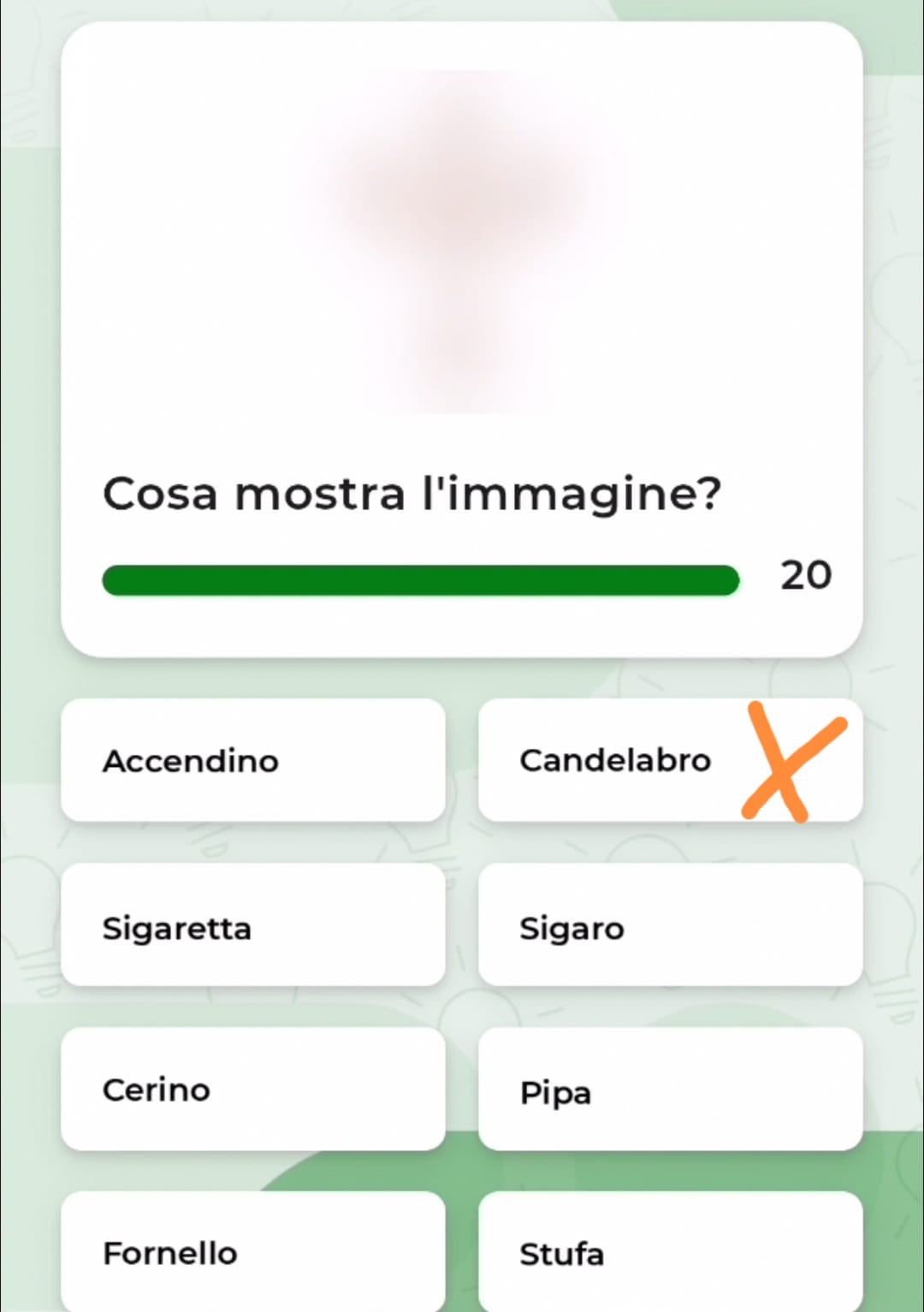The width and height of the screenshot is (924, 1312).
Task: Select the Fornello answer
Action: click(x=252, y=1251)
